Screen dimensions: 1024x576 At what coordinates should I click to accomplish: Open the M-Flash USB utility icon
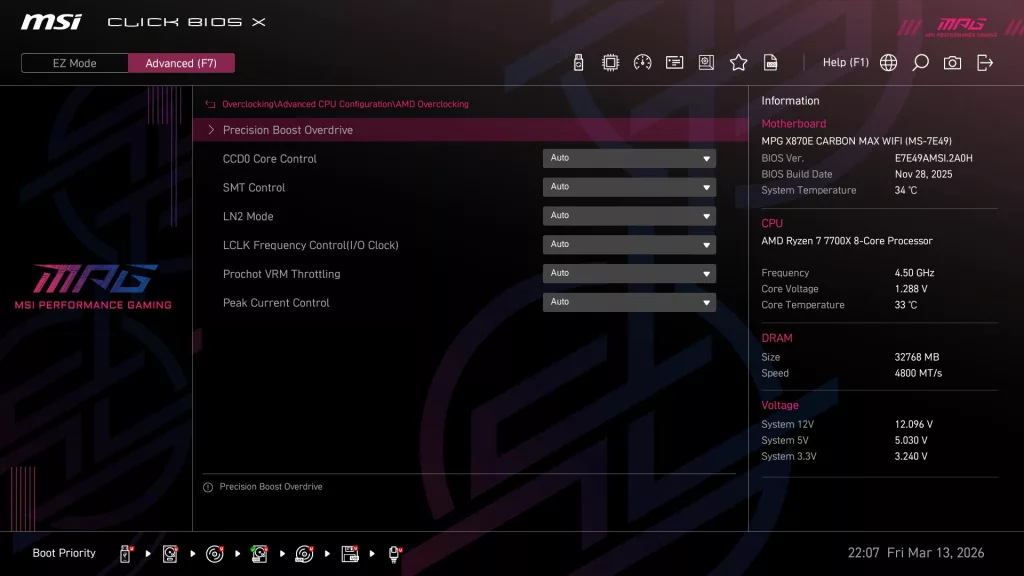(x=578, y=62)
